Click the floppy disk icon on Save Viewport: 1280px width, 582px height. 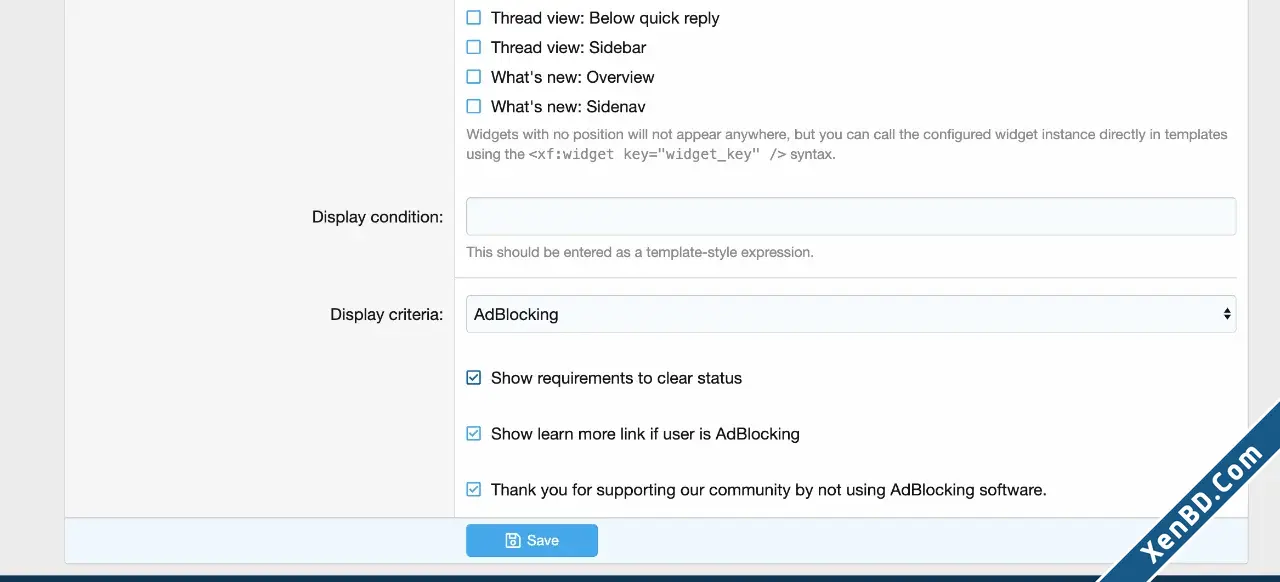(513, 540)
